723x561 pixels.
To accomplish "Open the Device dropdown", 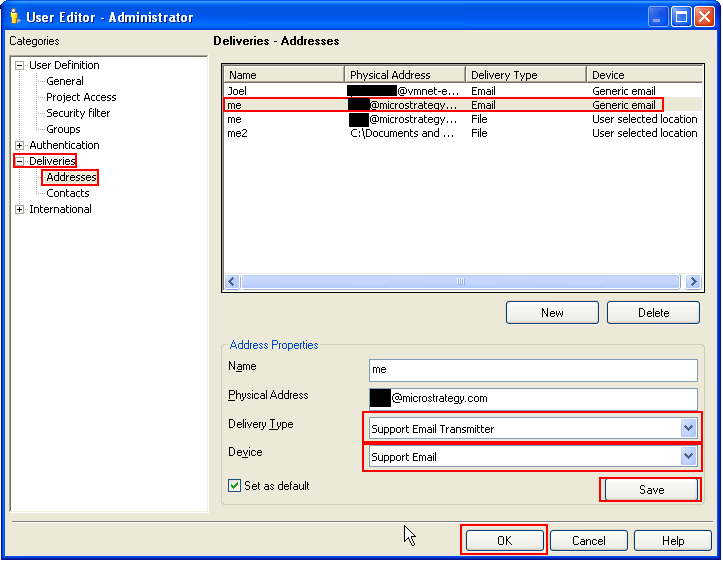I will pos(688,457).
